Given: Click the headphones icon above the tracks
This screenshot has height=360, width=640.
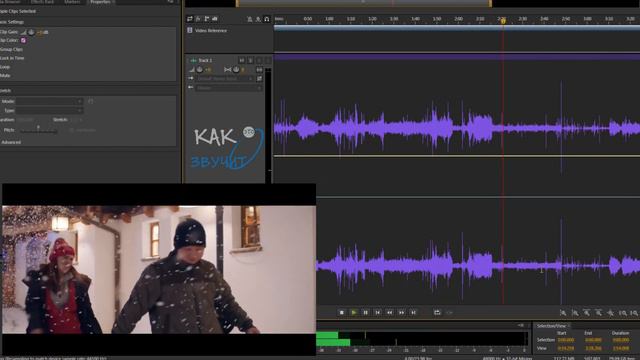Looking at the screenshot, I should (x=267, y=19).
